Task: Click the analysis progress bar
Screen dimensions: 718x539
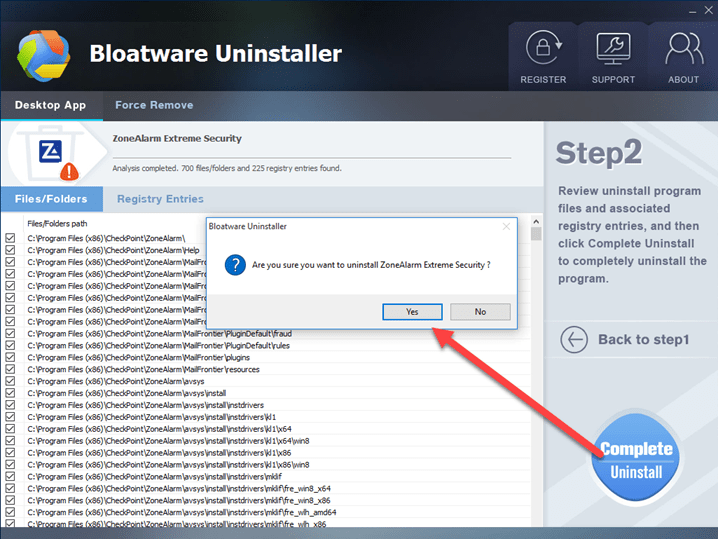Action: click(312, 158)
